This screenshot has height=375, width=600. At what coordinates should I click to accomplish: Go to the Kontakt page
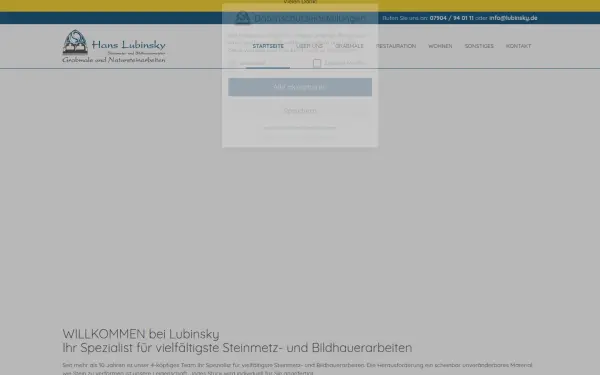[x=518, y=46]
